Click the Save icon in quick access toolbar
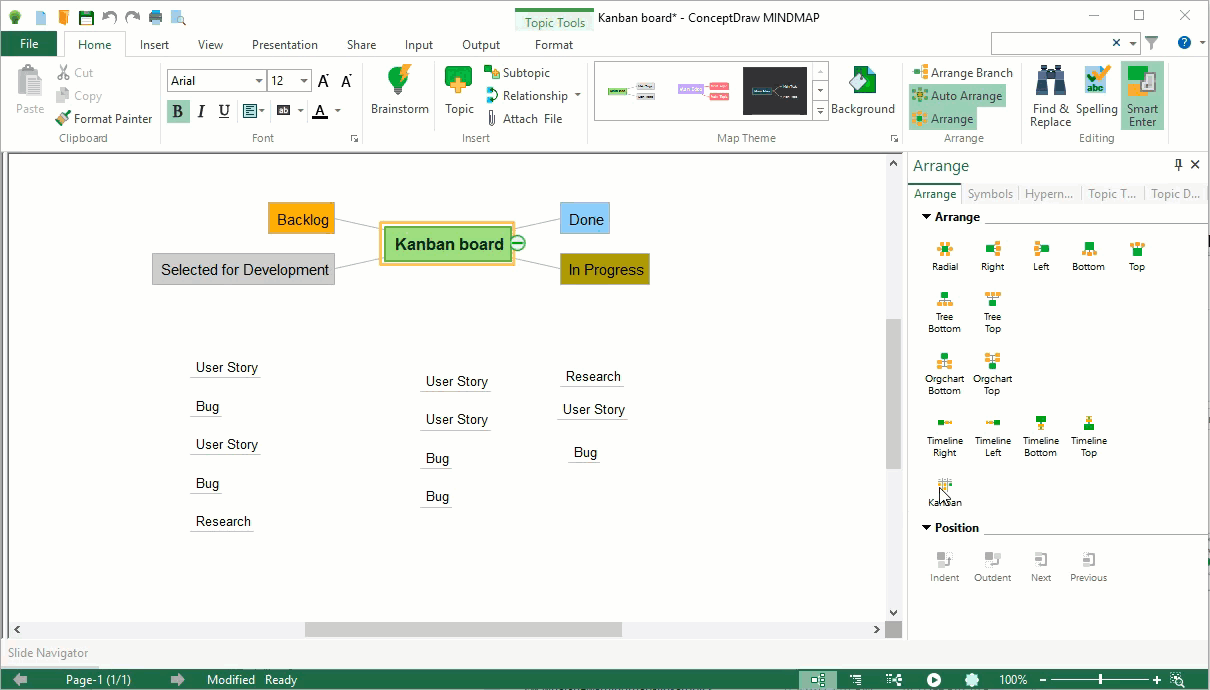Image resolution: width=1210 pixels, height=690 pixels. tap(87, 17)
